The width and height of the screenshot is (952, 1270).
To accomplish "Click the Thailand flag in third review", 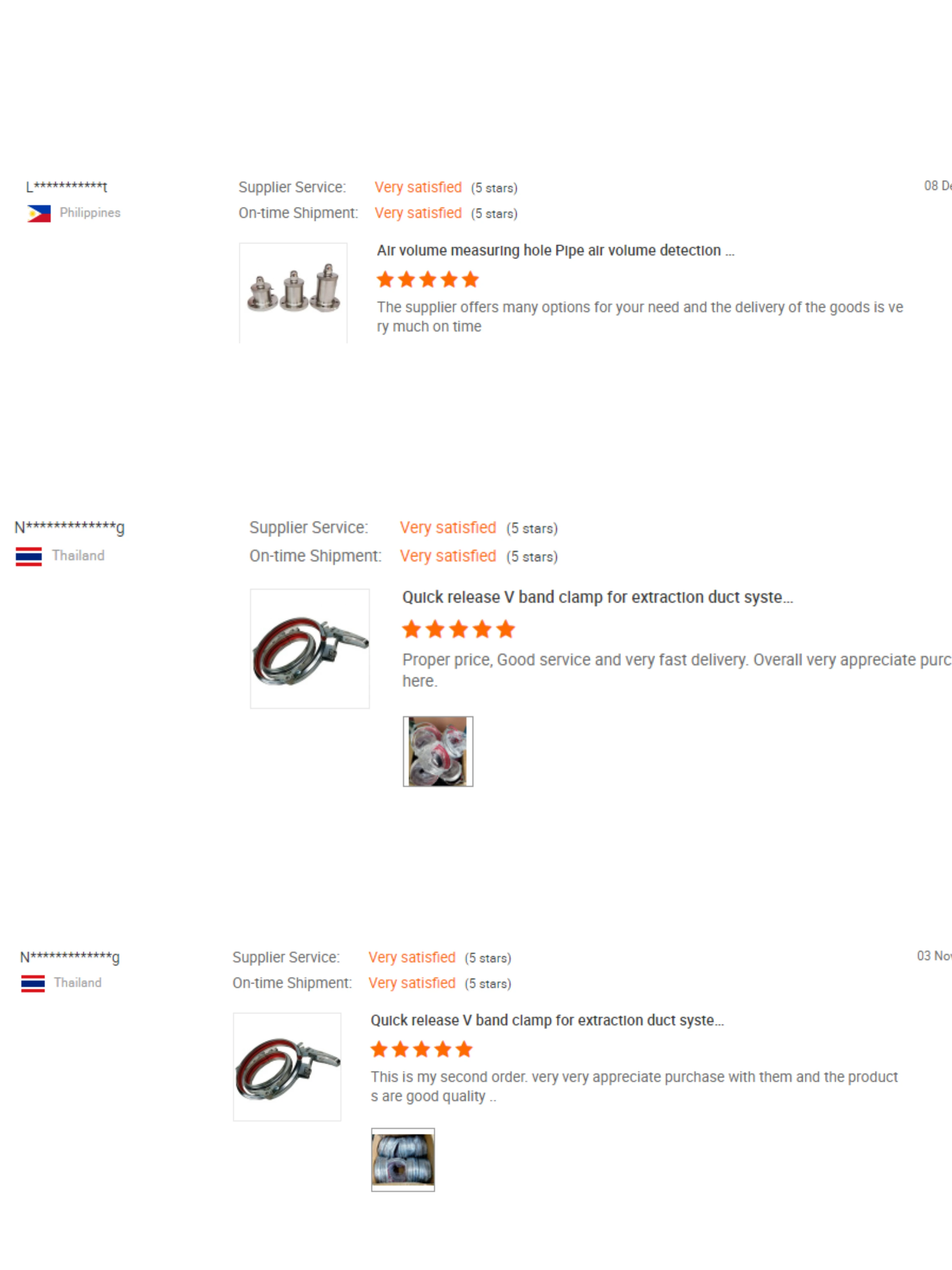I will pyautogui.click(x=33, y=983).
